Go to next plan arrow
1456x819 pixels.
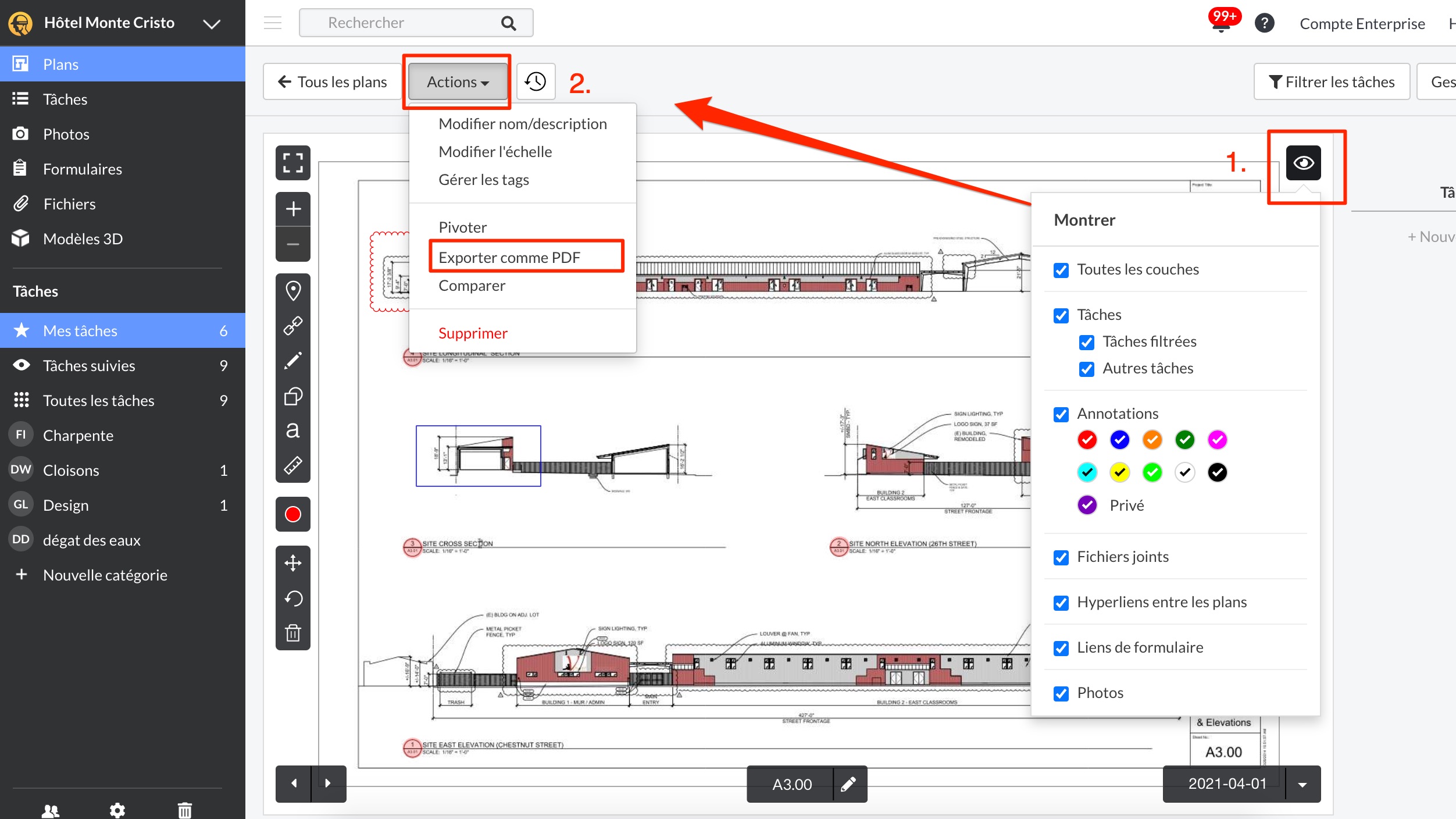329,784
